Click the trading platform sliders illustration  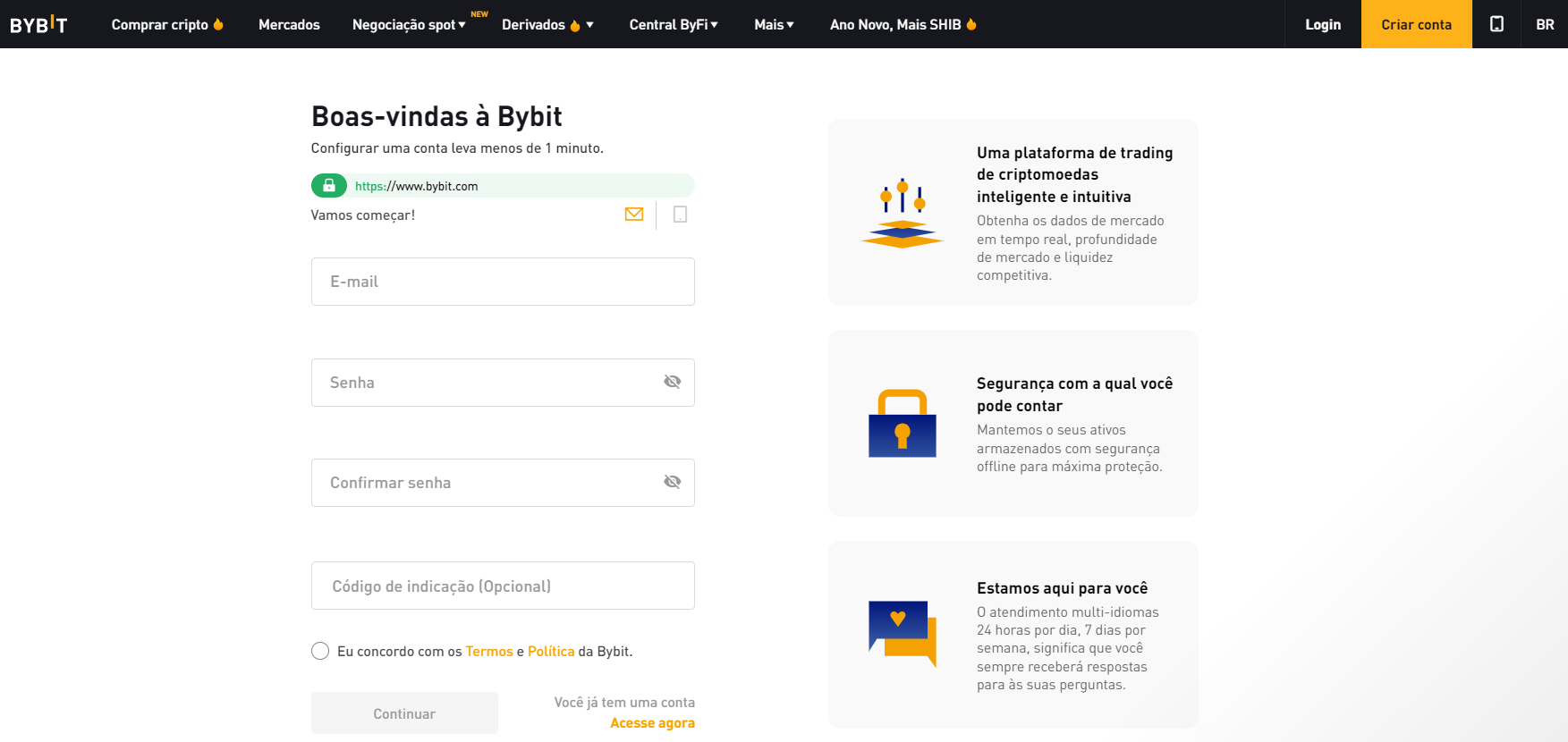pos(903,213)
